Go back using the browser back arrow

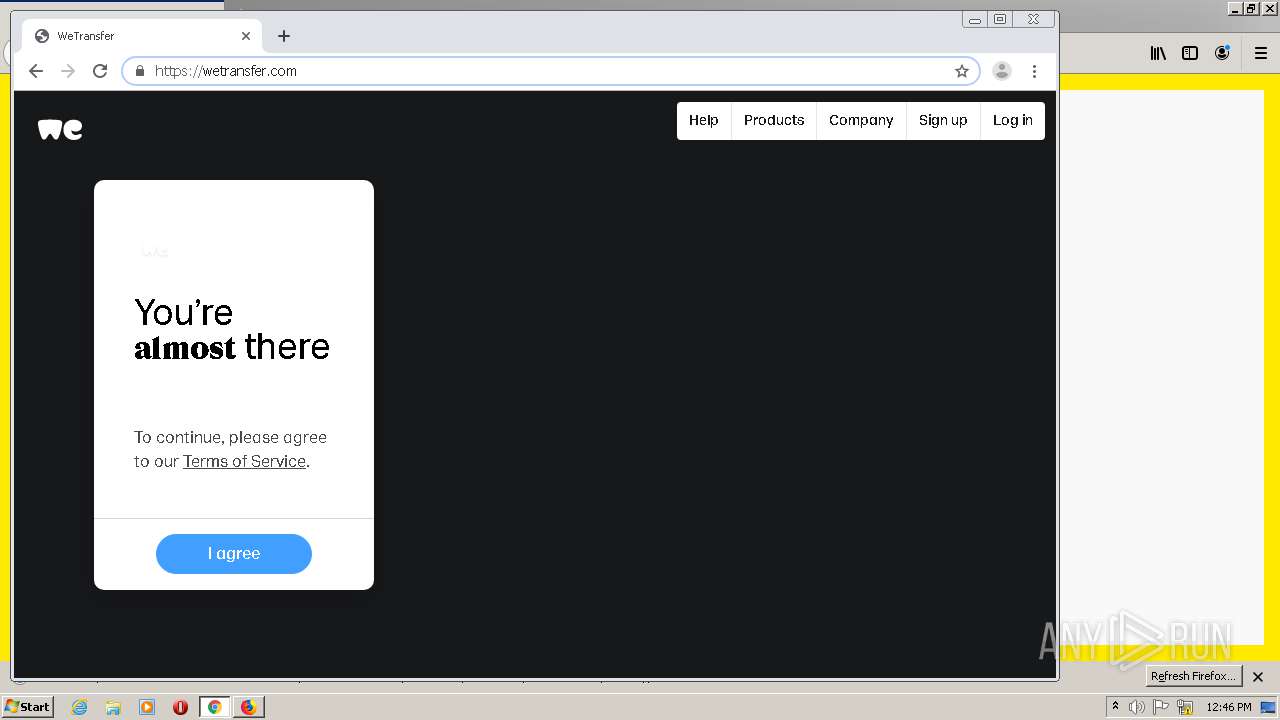click(36, 71)
